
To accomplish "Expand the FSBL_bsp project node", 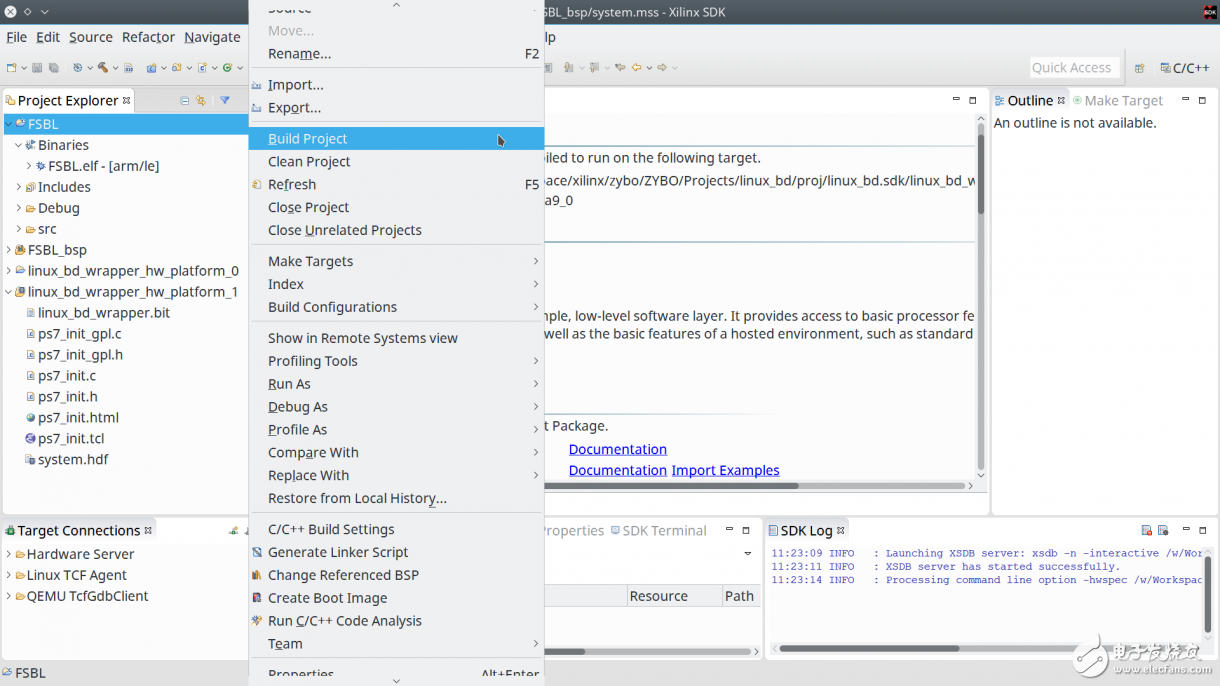I will coord(9,250).
